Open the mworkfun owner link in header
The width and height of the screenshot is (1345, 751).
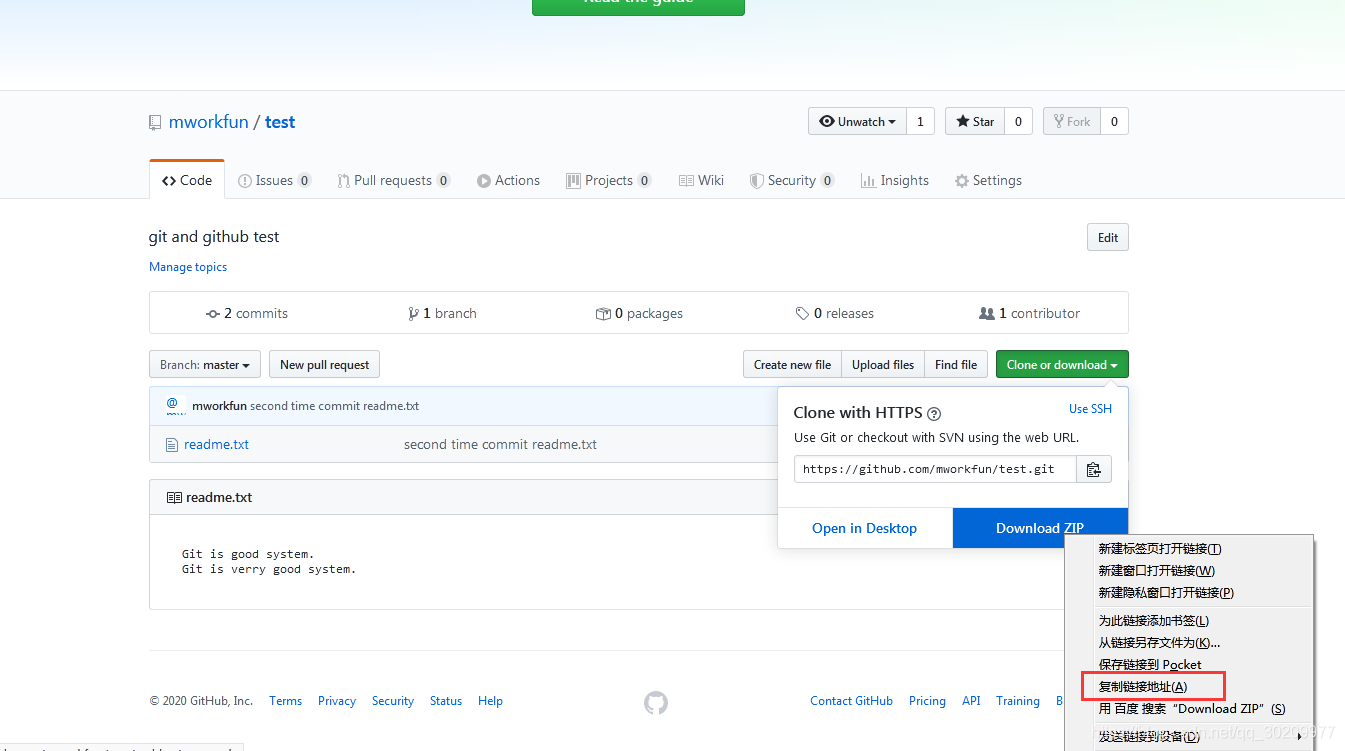[x=208, y=122]
